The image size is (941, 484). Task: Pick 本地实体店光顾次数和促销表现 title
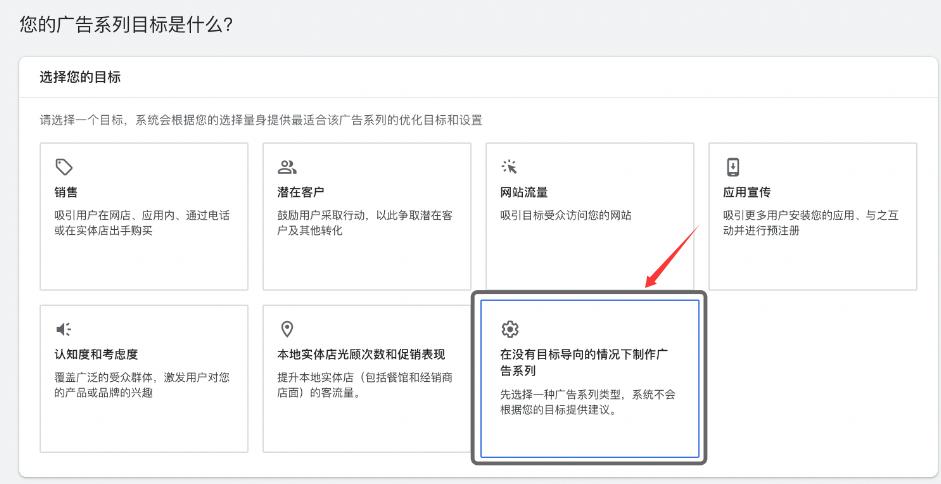pyautogui.click(x=360, y=354)
